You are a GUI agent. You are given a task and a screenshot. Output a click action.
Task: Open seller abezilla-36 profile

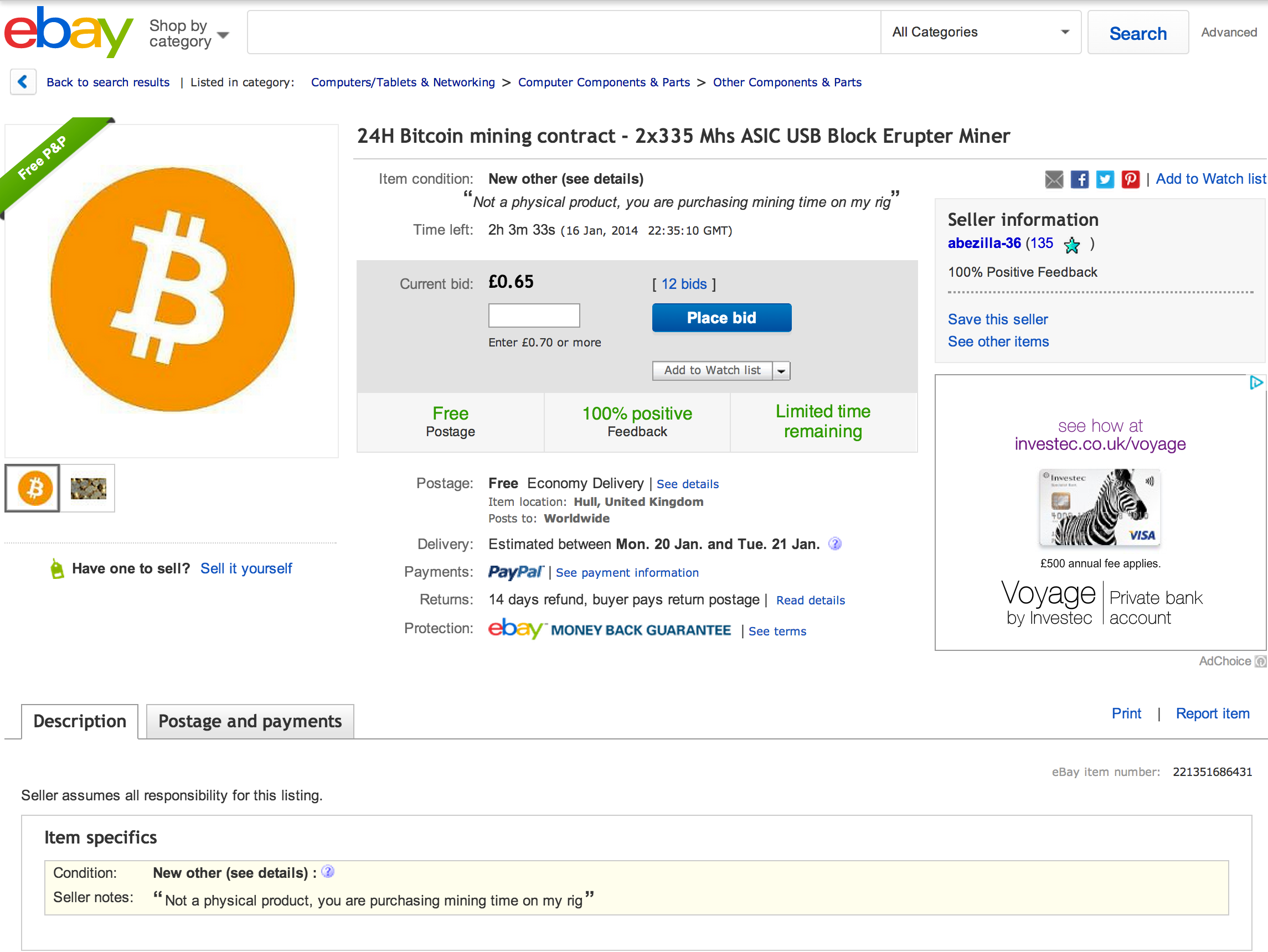pos(984,243)
